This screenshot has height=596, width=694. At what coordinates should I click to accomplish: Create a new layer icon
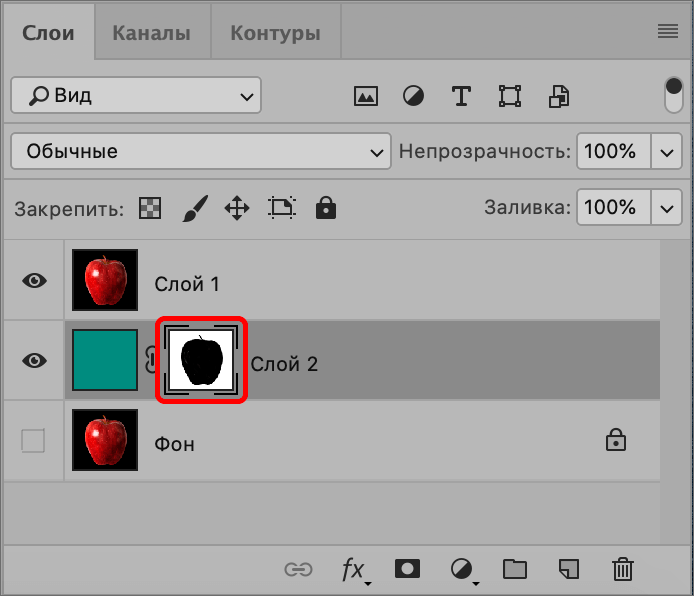569,569
